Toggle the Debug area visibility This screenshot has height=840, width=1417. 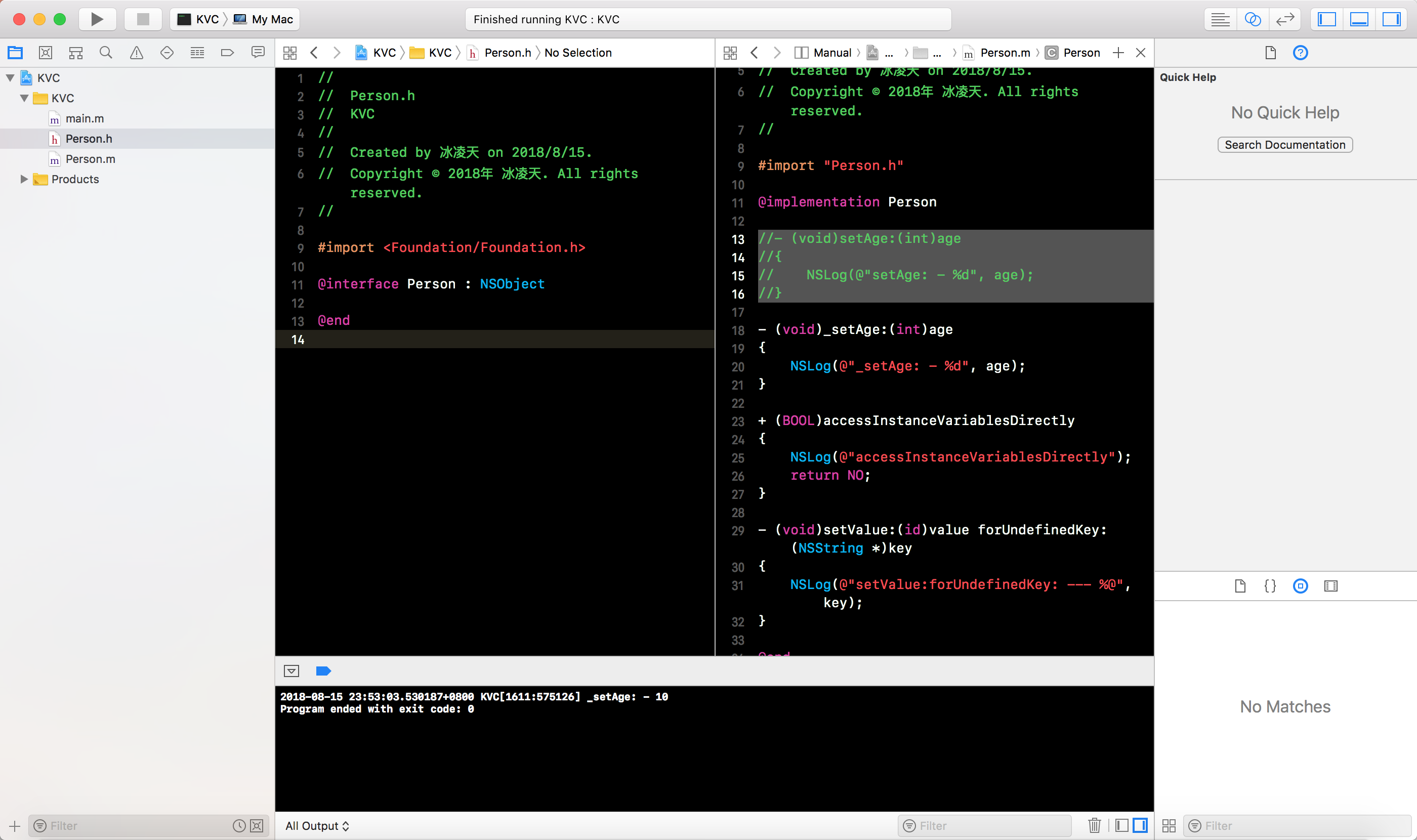pyautogui.click(x=1359, y=19)
